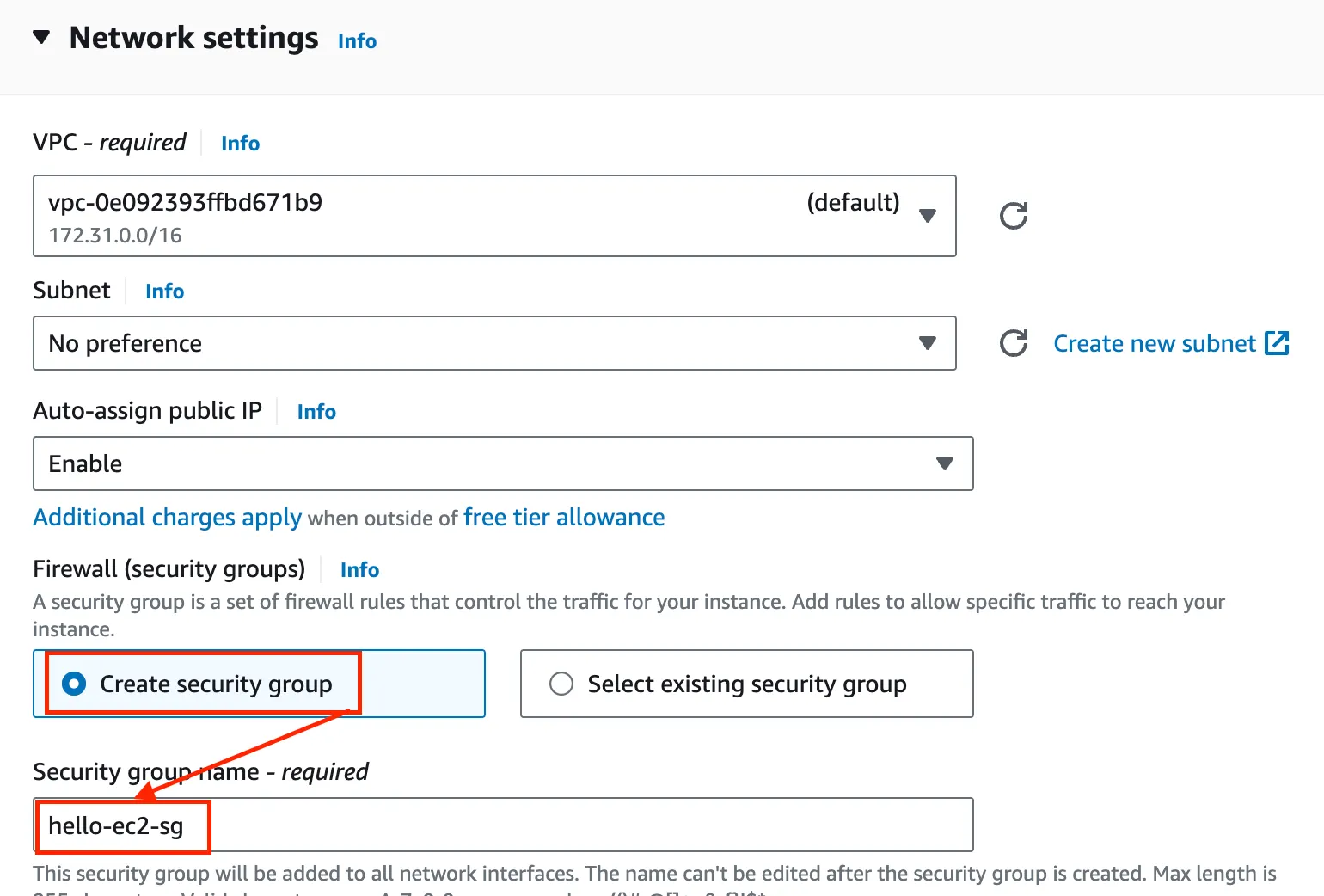This screenshot has width=1324, height=896.
Task: Click Info link beside Subnet label
Action: (x=164, y=292)
